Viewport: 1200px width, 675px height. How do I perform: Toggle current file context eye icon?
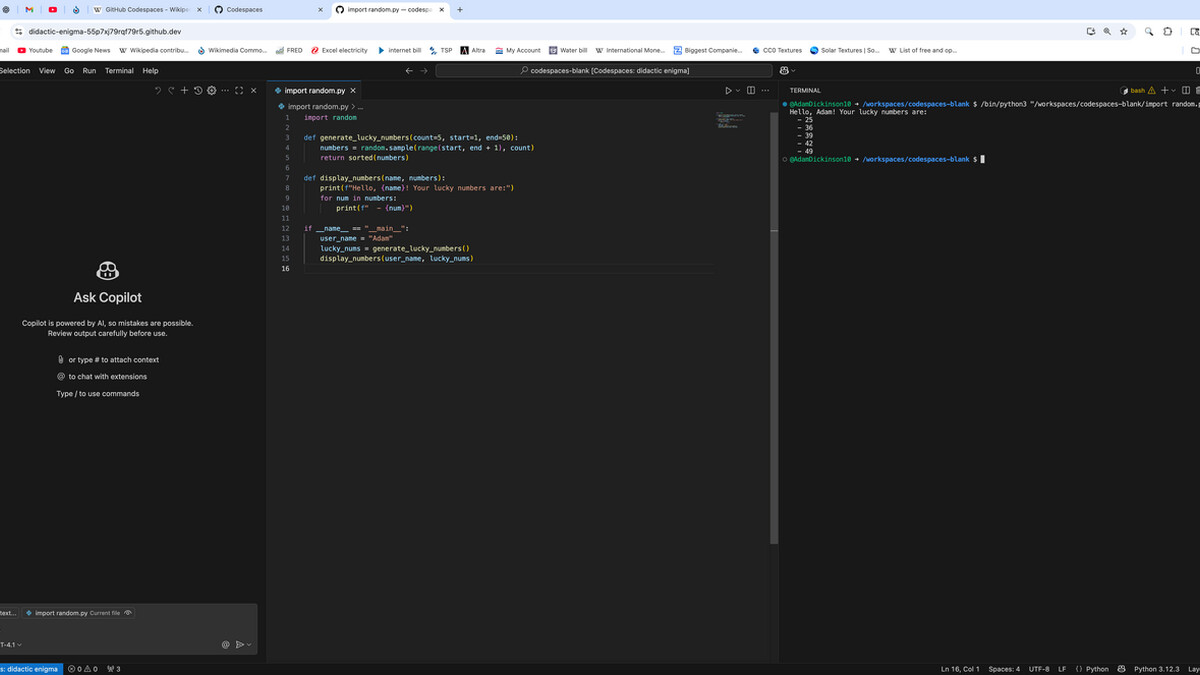coord(128,613)
